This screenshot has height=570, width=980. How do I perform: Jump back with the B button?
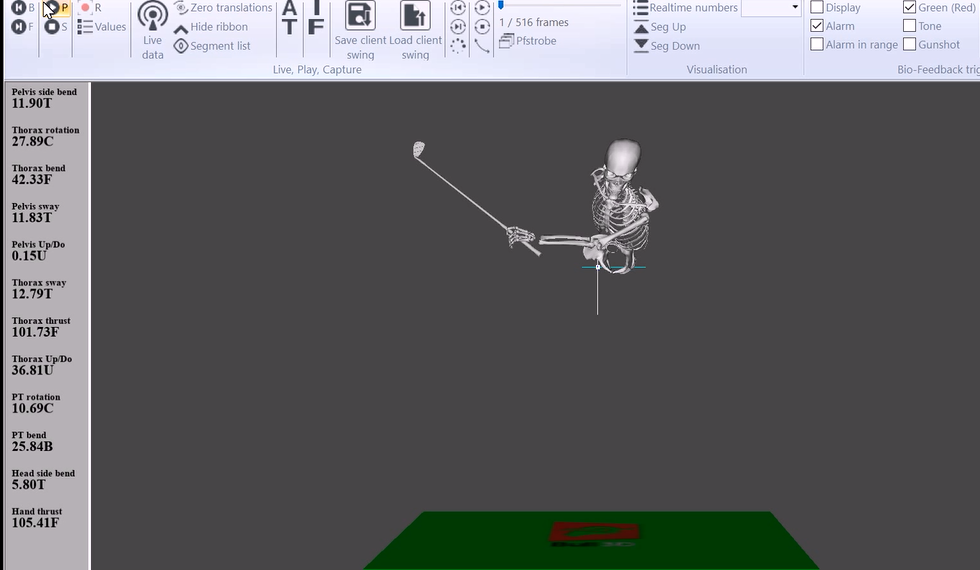point(18,8)
